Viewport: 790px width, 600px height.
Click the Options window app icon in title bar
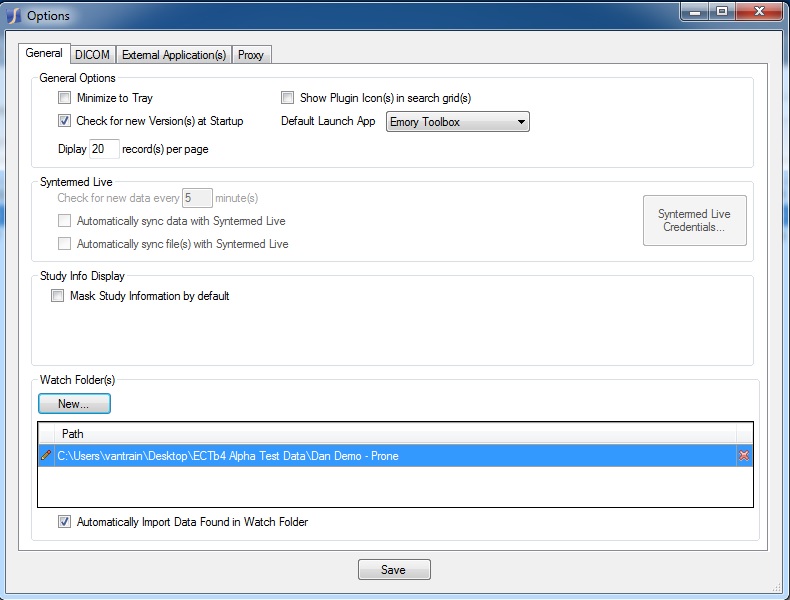click(14, 16)
